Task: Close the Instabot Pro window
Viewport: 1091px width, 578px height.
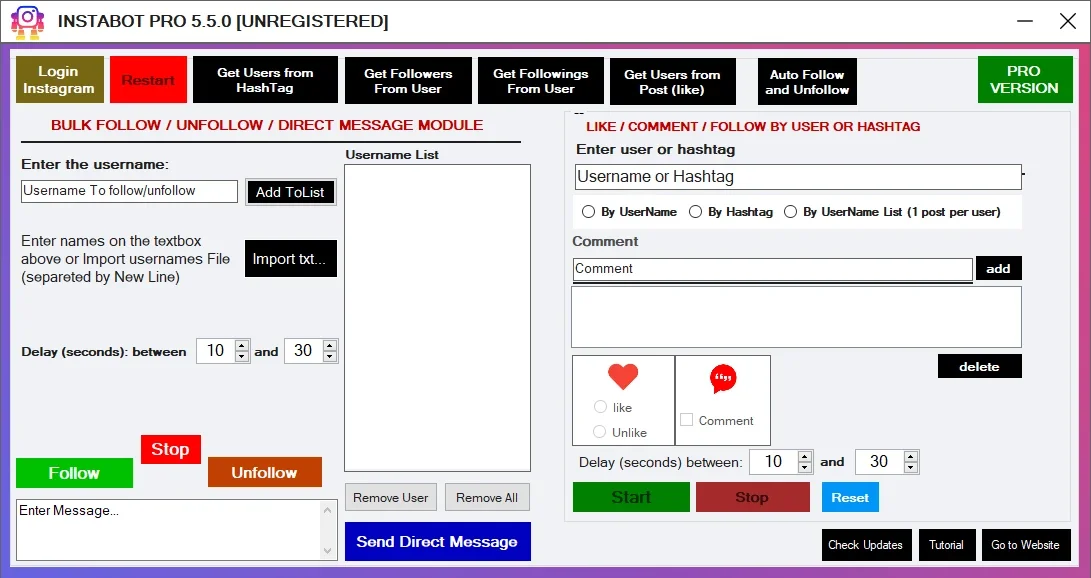Action: 1068,21
